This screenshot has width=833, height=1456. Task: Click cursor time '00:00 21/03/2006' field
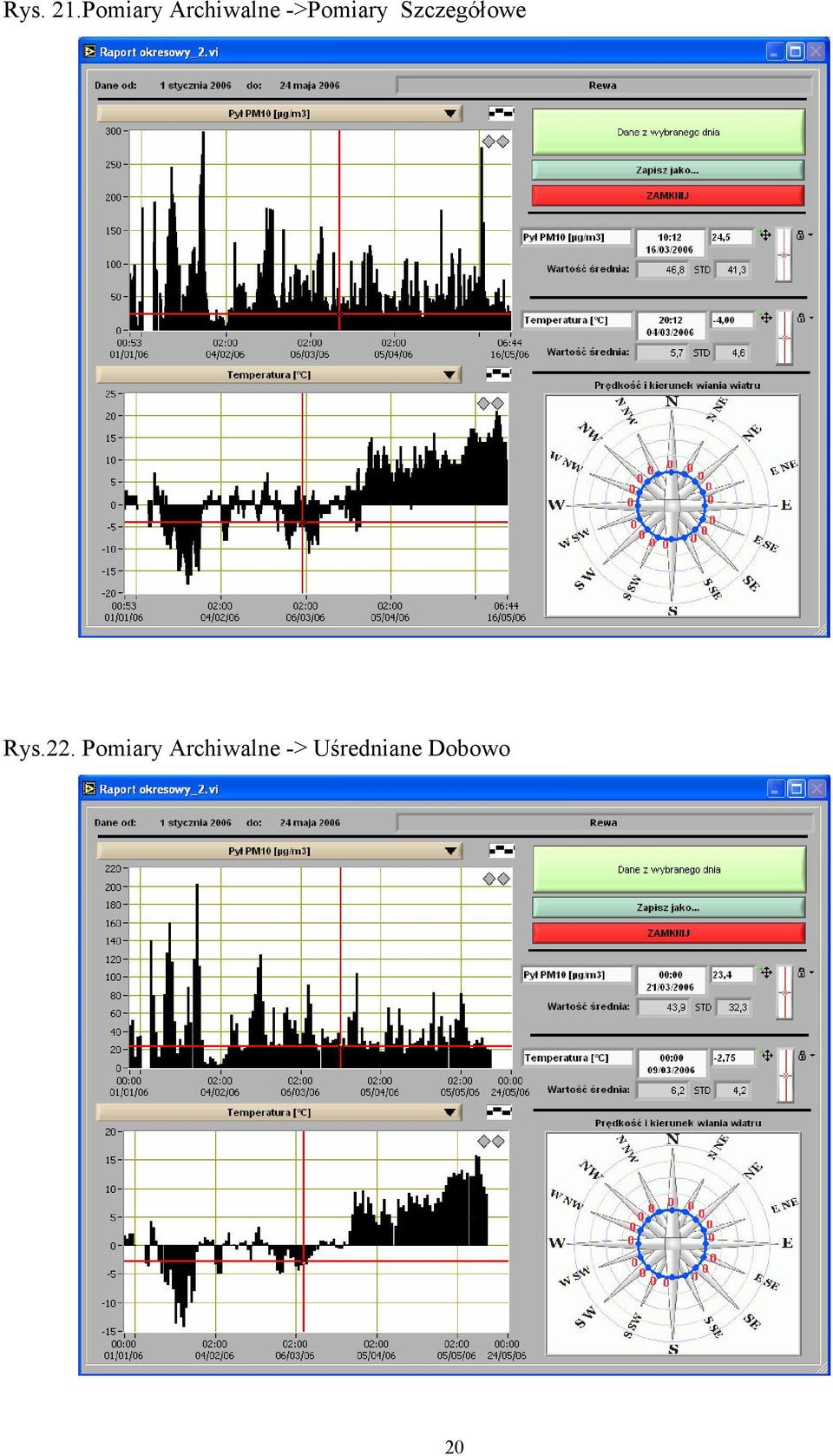click(671, 981)
